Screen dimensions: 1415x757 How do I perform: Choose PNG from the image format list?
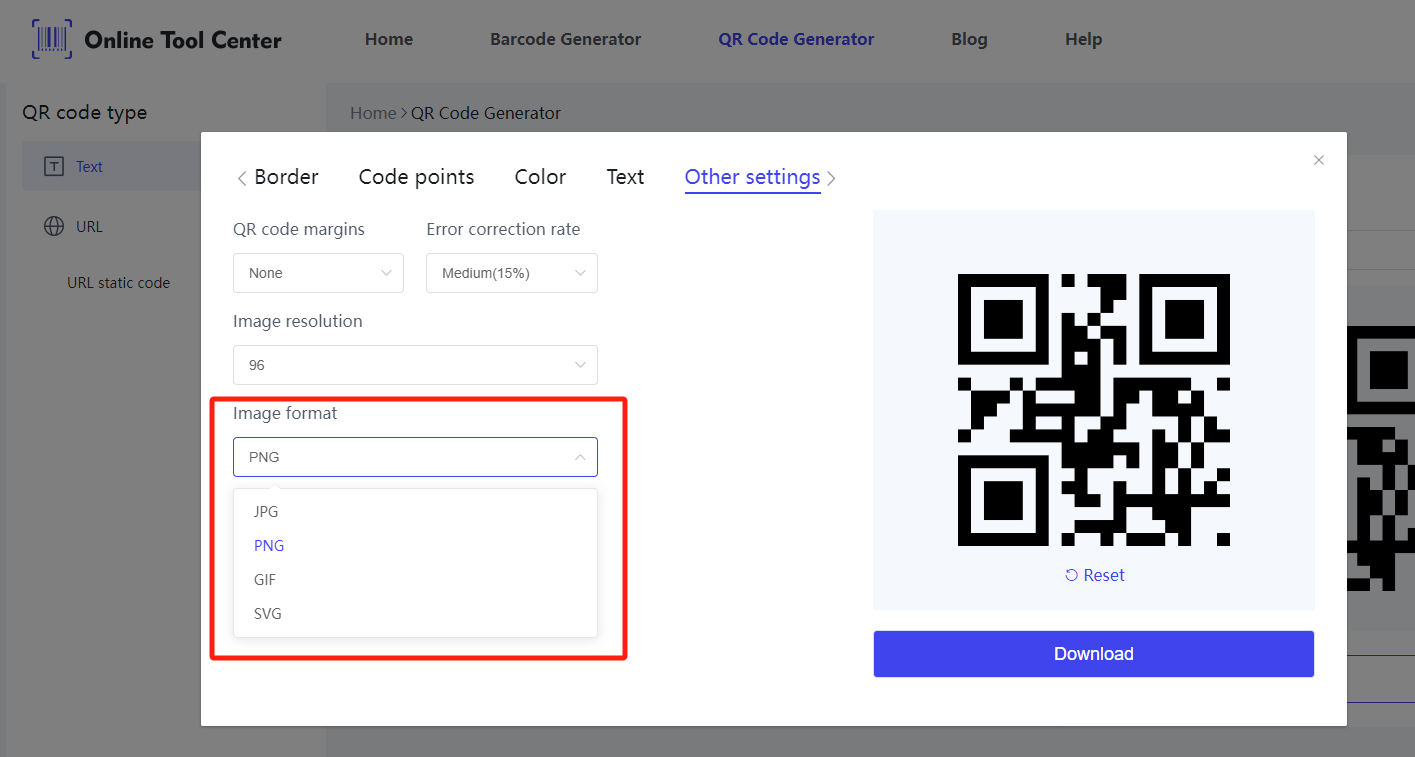(415, 545)
